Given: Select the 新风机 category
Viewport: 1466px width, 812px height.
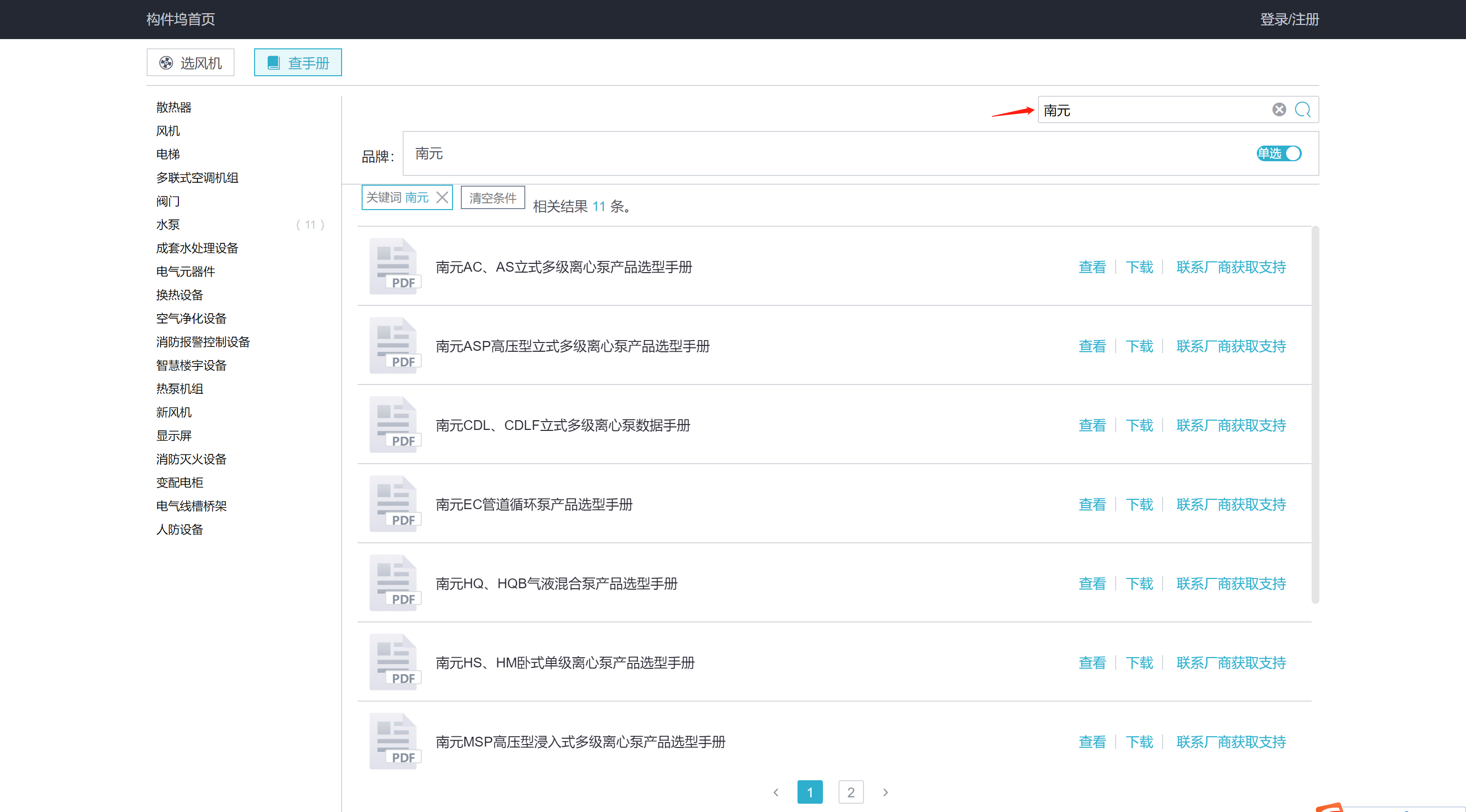Looking at the screenshot, I should click(173, 411).
